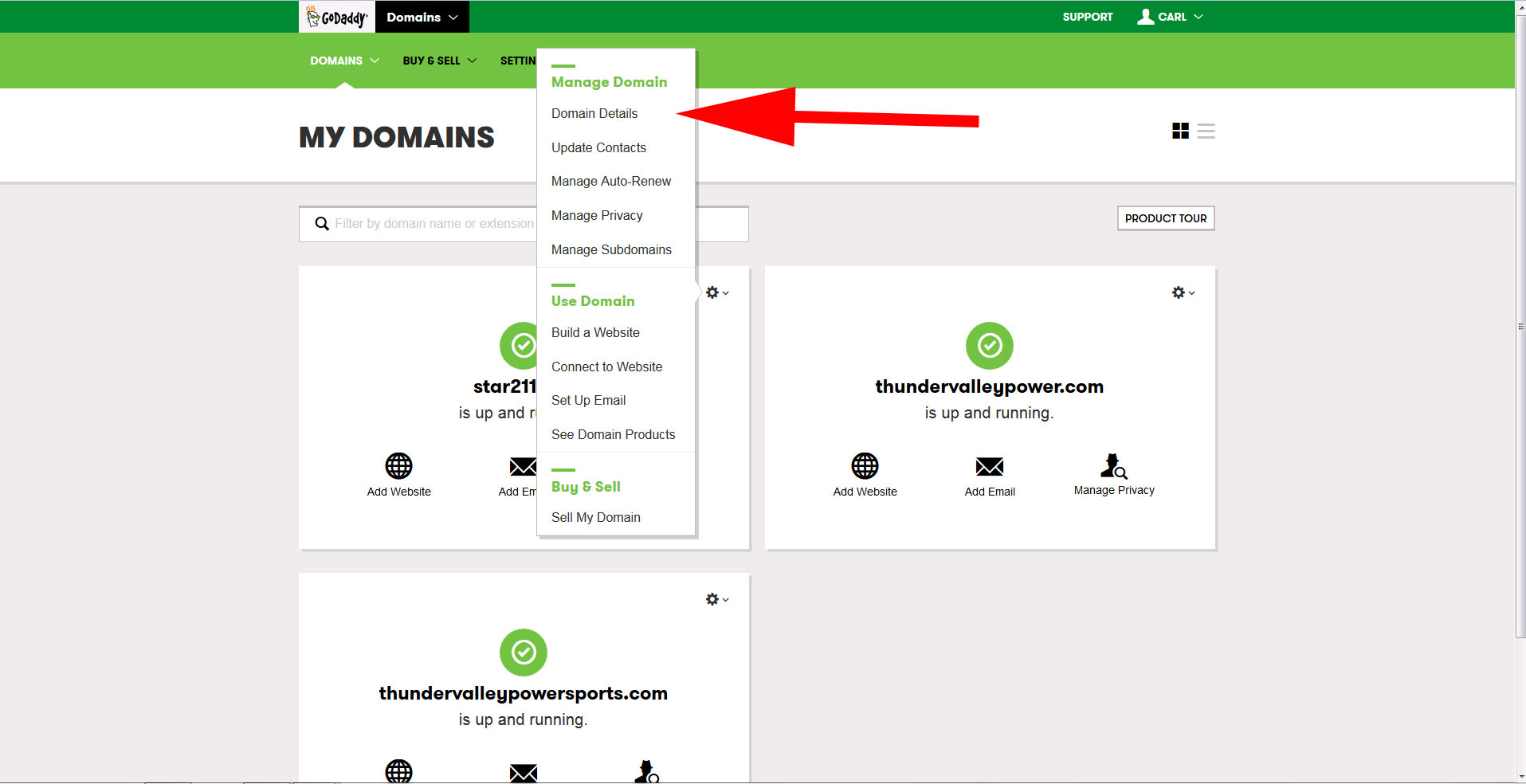Click Add Website globe on star211 card

point(398,466)
